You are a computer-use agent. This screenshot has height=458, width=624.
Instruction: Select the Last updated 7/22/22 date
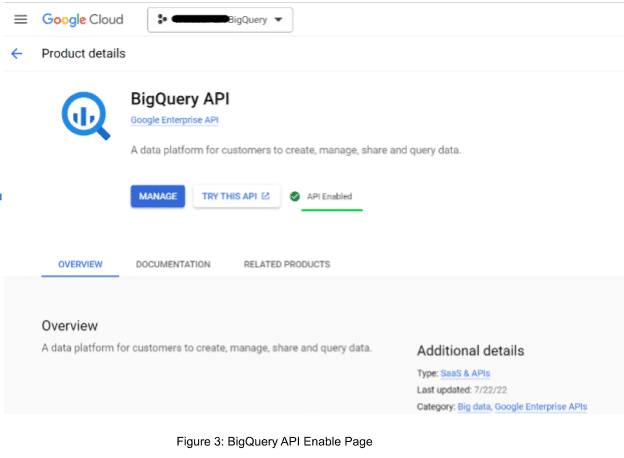490,390
